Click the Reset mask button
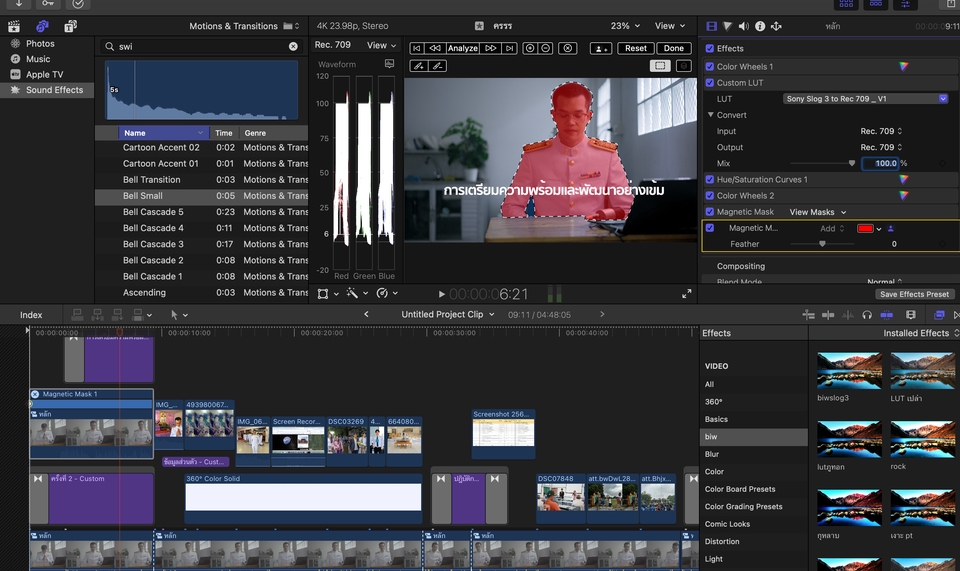 click(636, 48)
